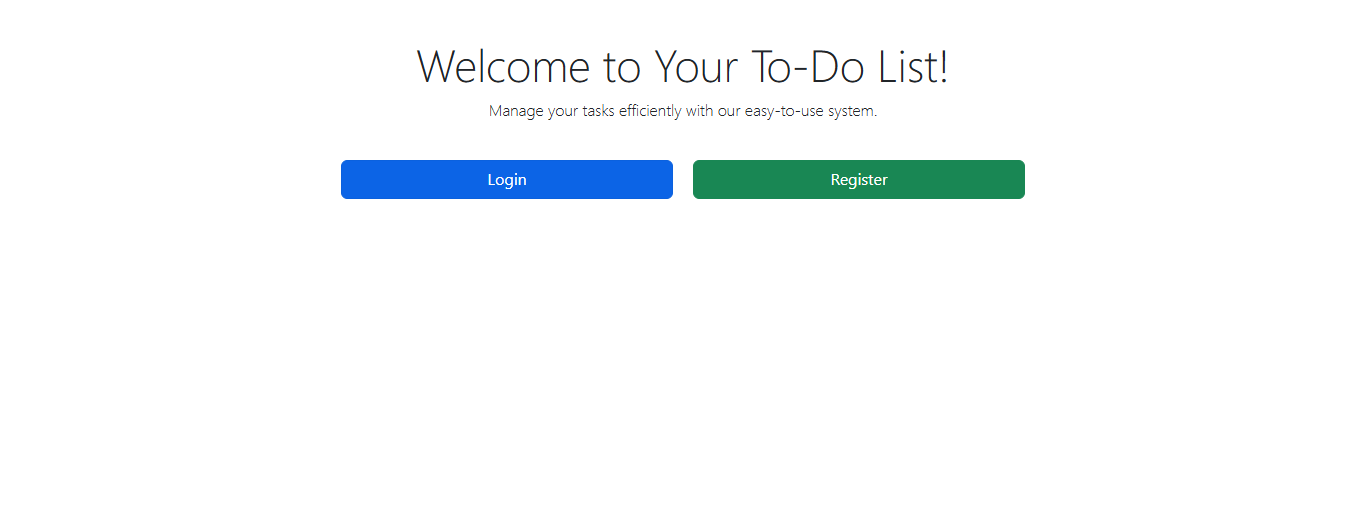The image size is (1366, 522).
Task: Open the Login page
Action: click(507, 180)
